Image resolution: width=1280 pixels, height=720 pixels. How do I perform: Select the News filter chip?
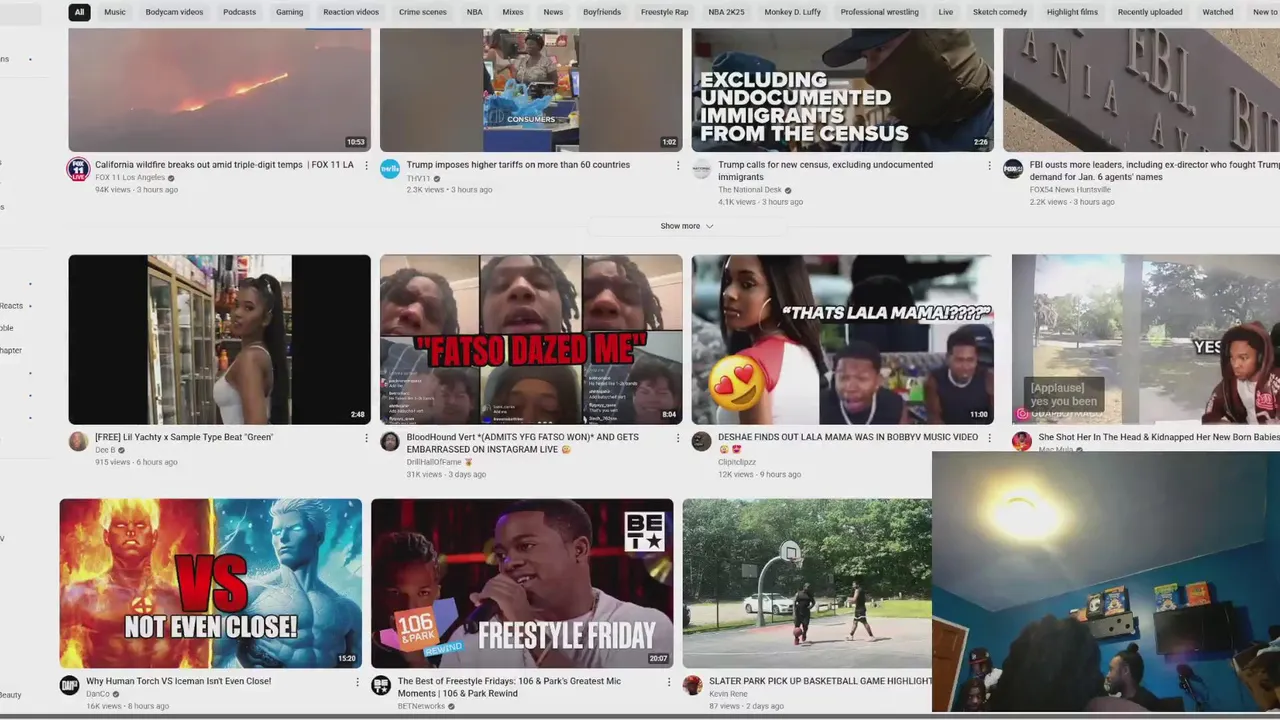(x=553, y=12)
